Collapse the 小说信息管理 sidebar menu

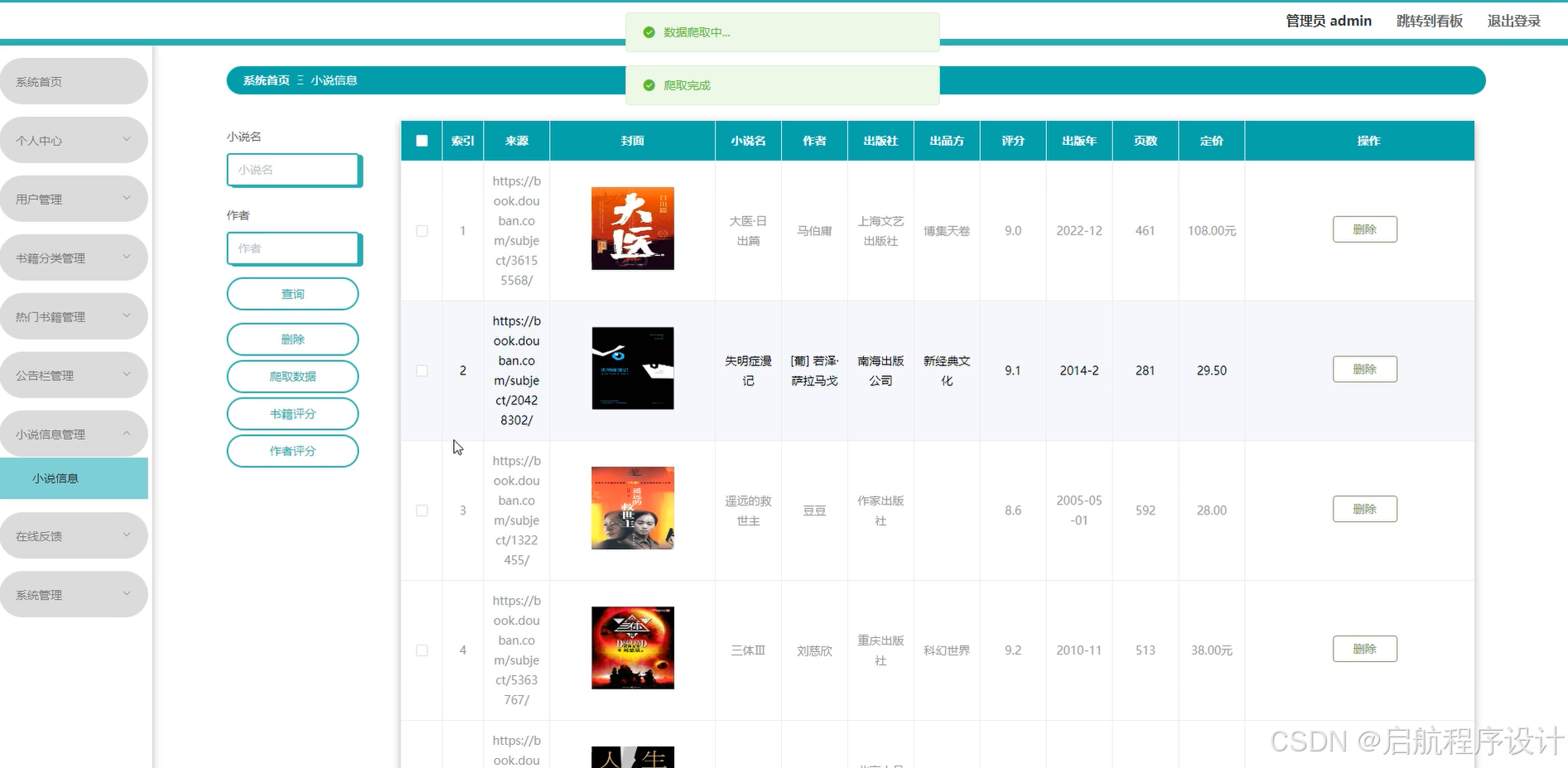tap(74, 434)
